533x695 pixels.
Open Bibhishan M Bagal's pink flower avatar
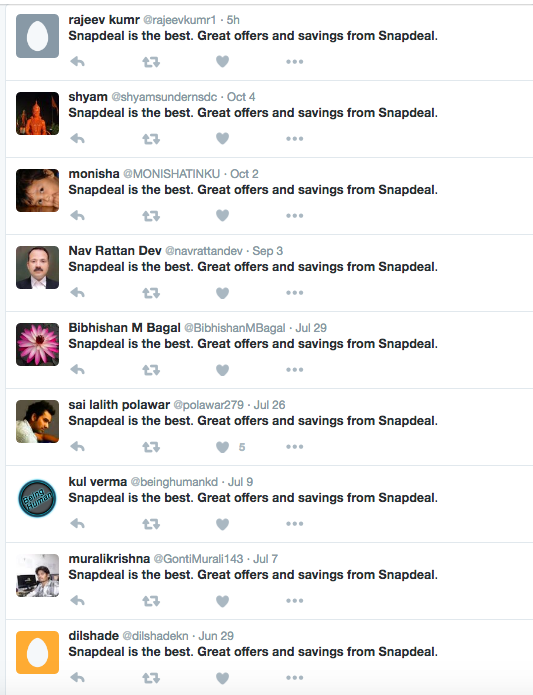[x=37, y=344]
